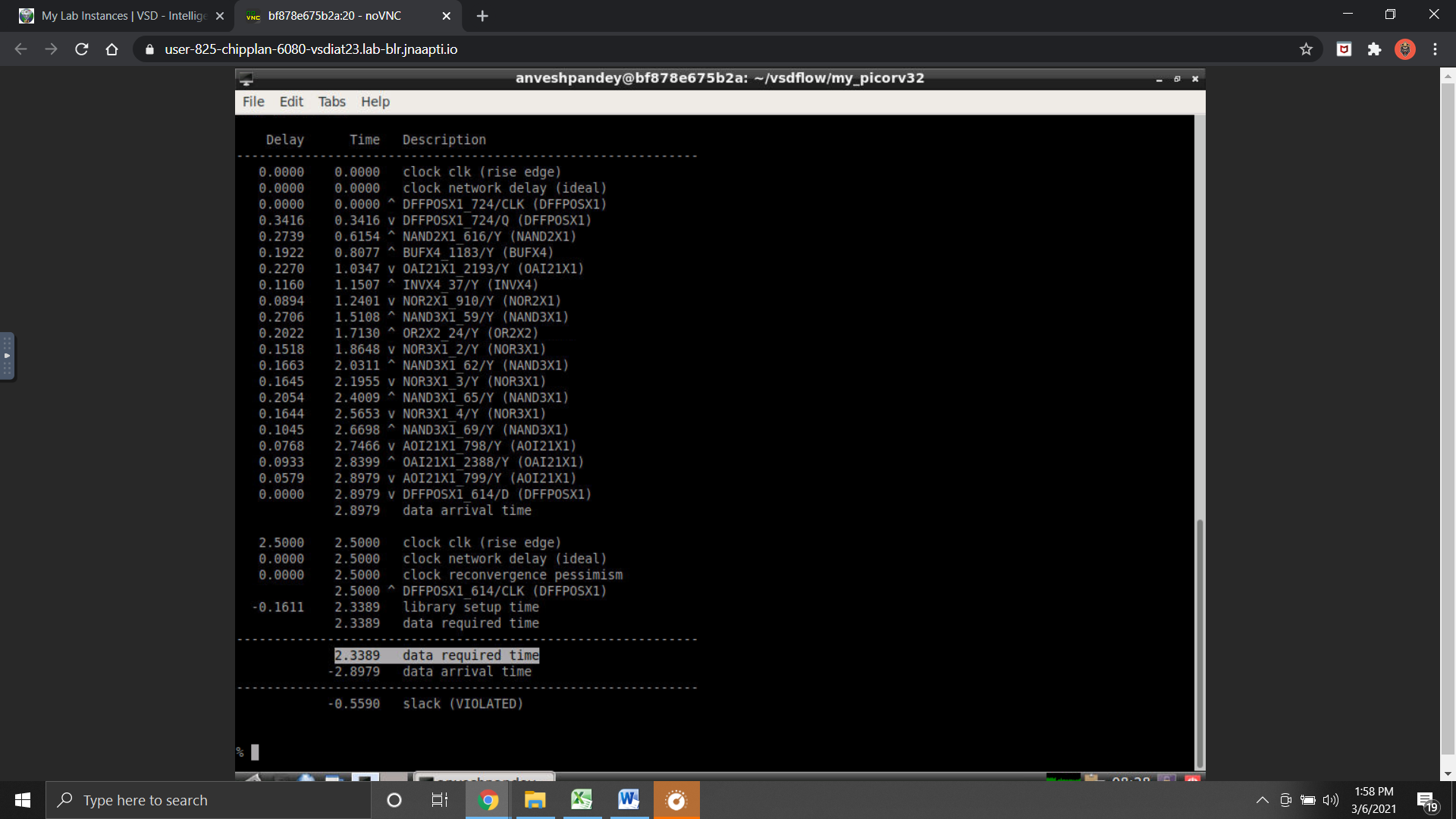Image resolution: width=1456 pixels, height=819 pixels.
Task: Open the terminal File menu
Action: [x=253, y=102]
